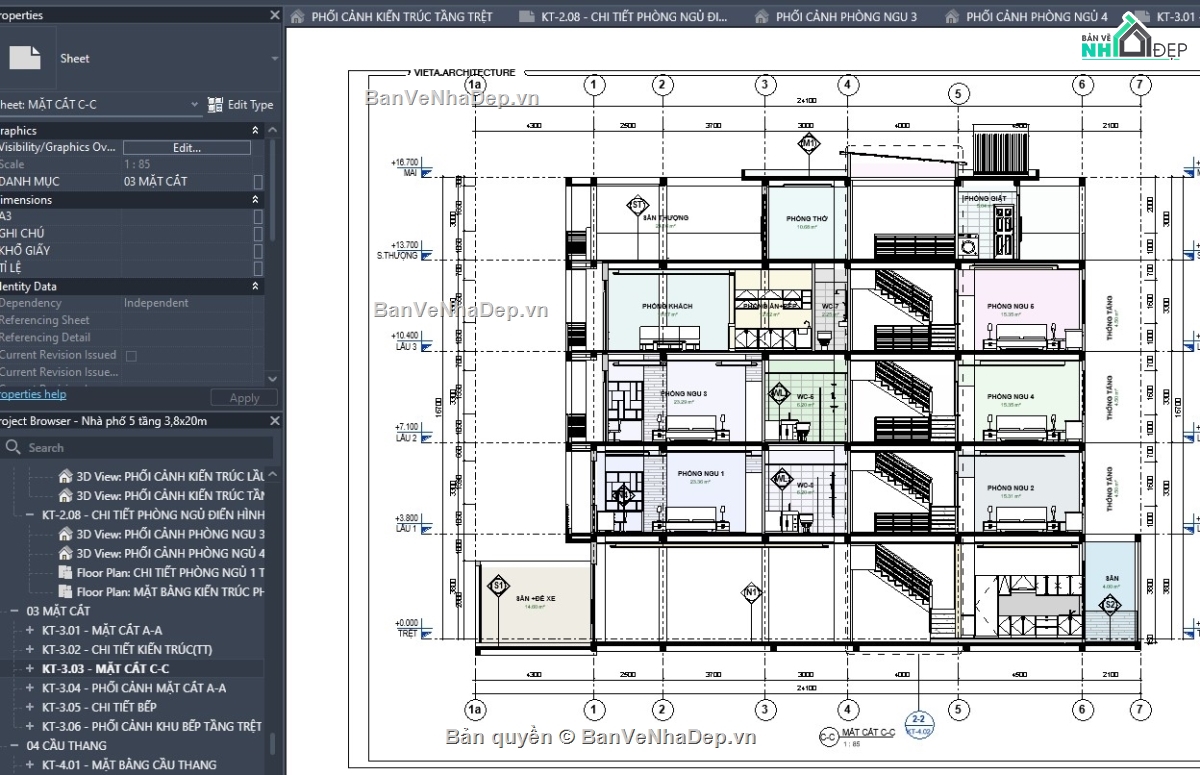Viewport: 1200px width, 775px height.
Task: Select the MÁI +16.700 level marker
Action: click(x=411, y=167)
